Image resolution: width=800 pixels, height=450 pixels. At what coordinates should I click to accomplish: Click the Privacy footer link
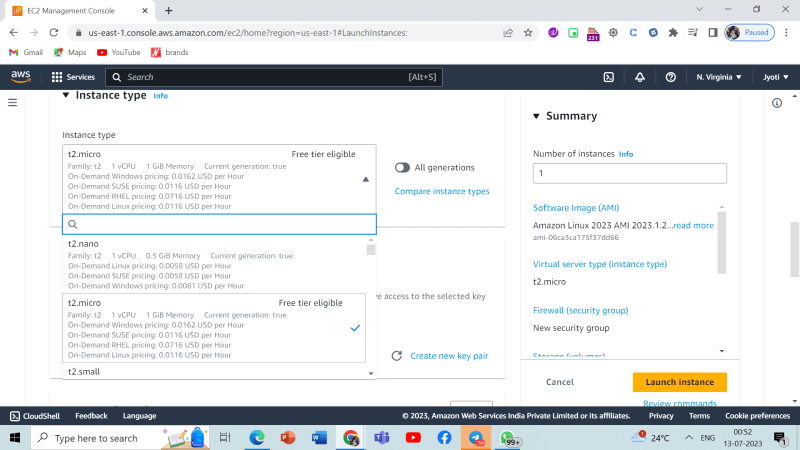[x=661, y=416]
